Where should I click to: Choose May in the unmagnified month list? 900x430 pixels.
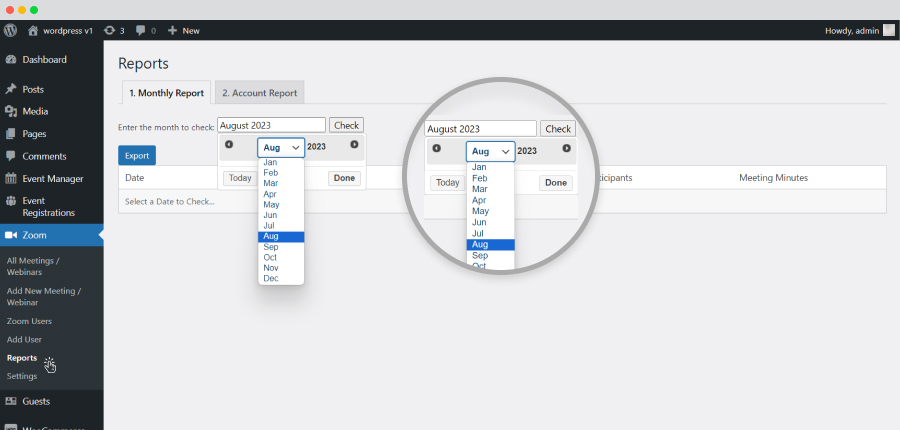click(281, 204)
